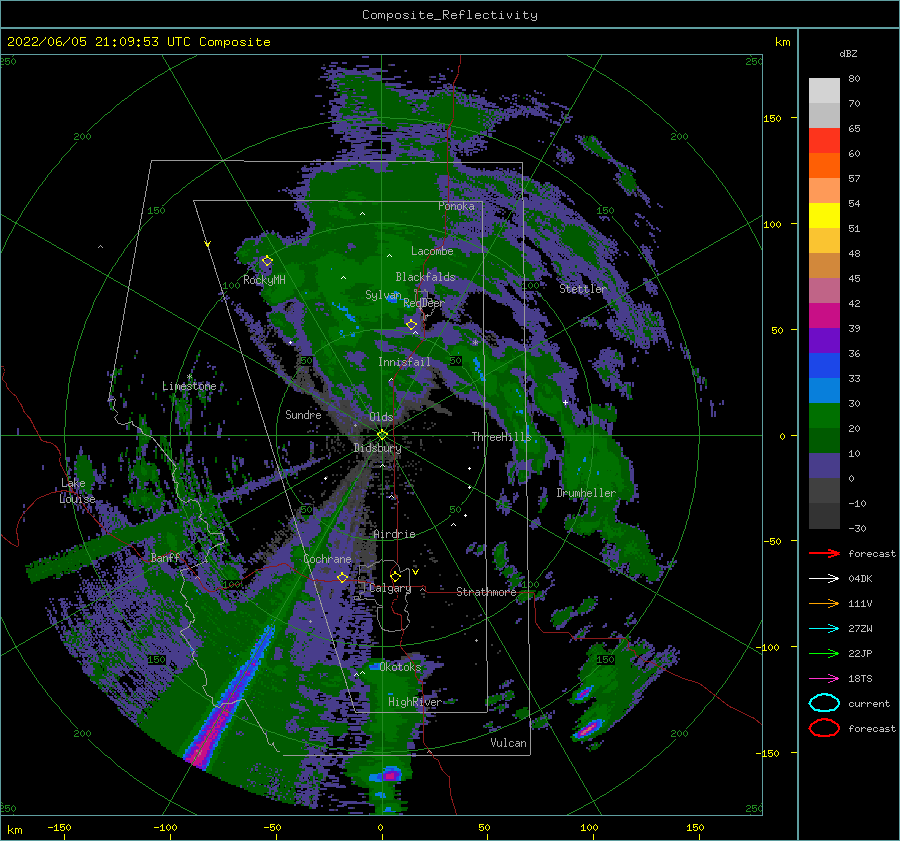Click the RedDeer city label
This screenshot has width=900, height=841.
(x=424, y=303)
